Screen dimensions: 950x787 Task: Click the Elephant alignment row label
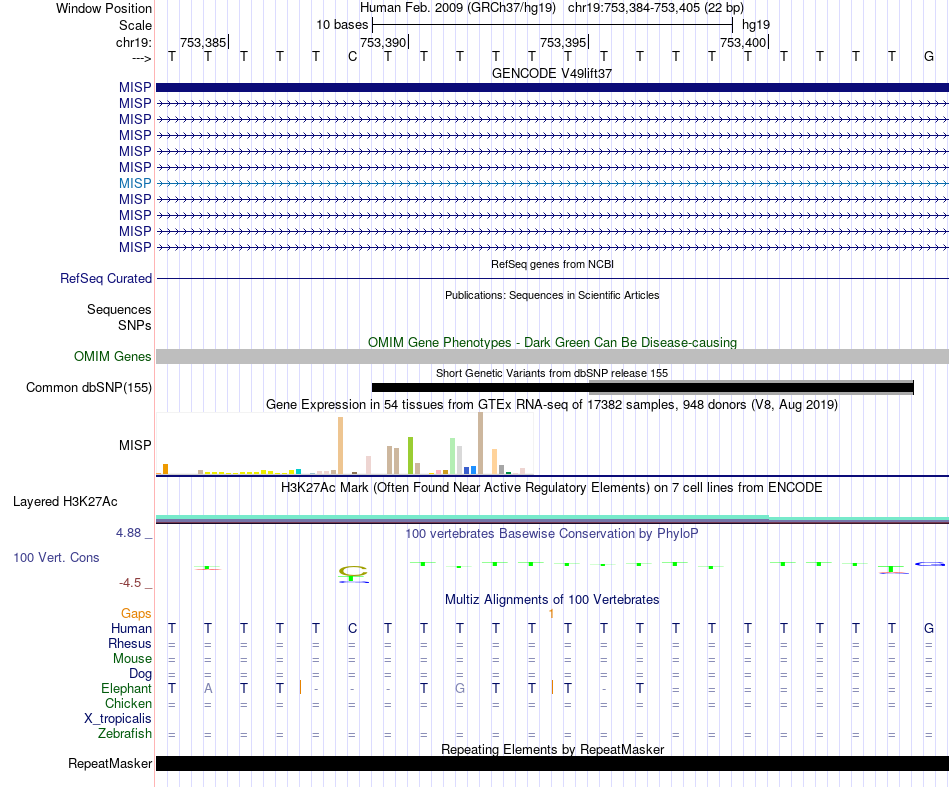pos(126,689)
